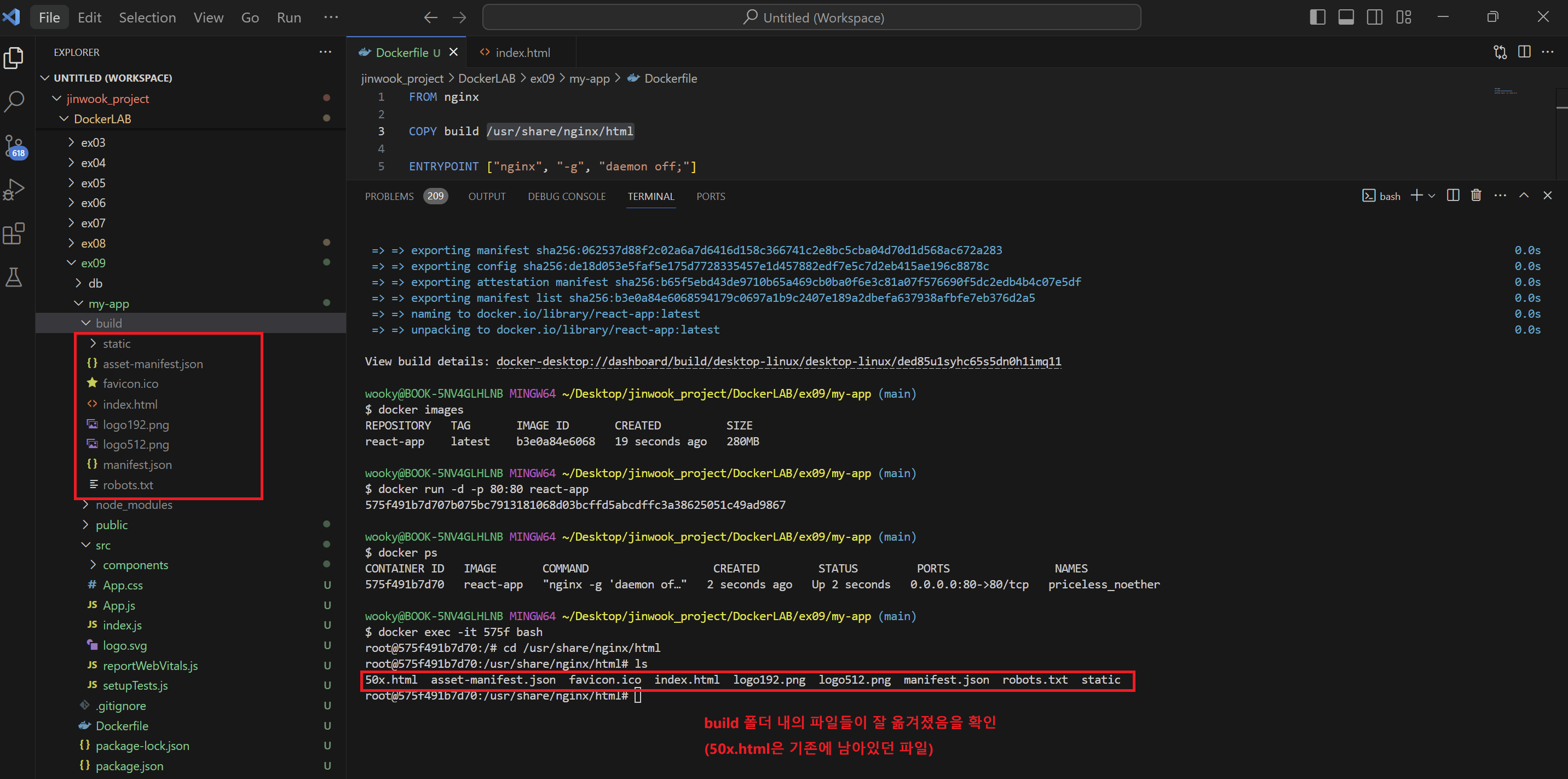Open the Extensions view
The image size is (1568, 779).
tap(14, 233)
